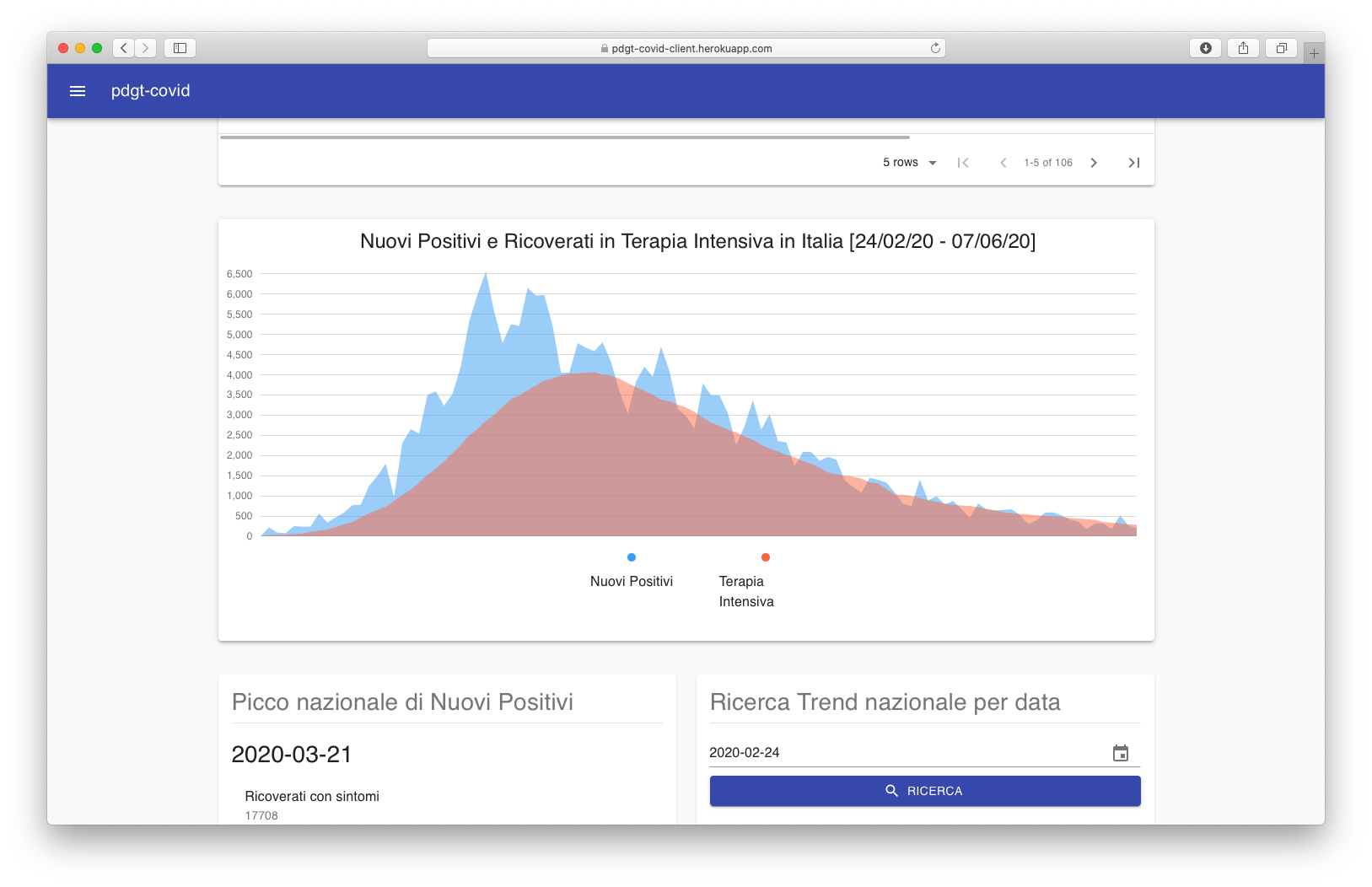Click the chart title text
Image resolution: width=1372 pixels, height=887 pixels.
(x=697, y=241)
